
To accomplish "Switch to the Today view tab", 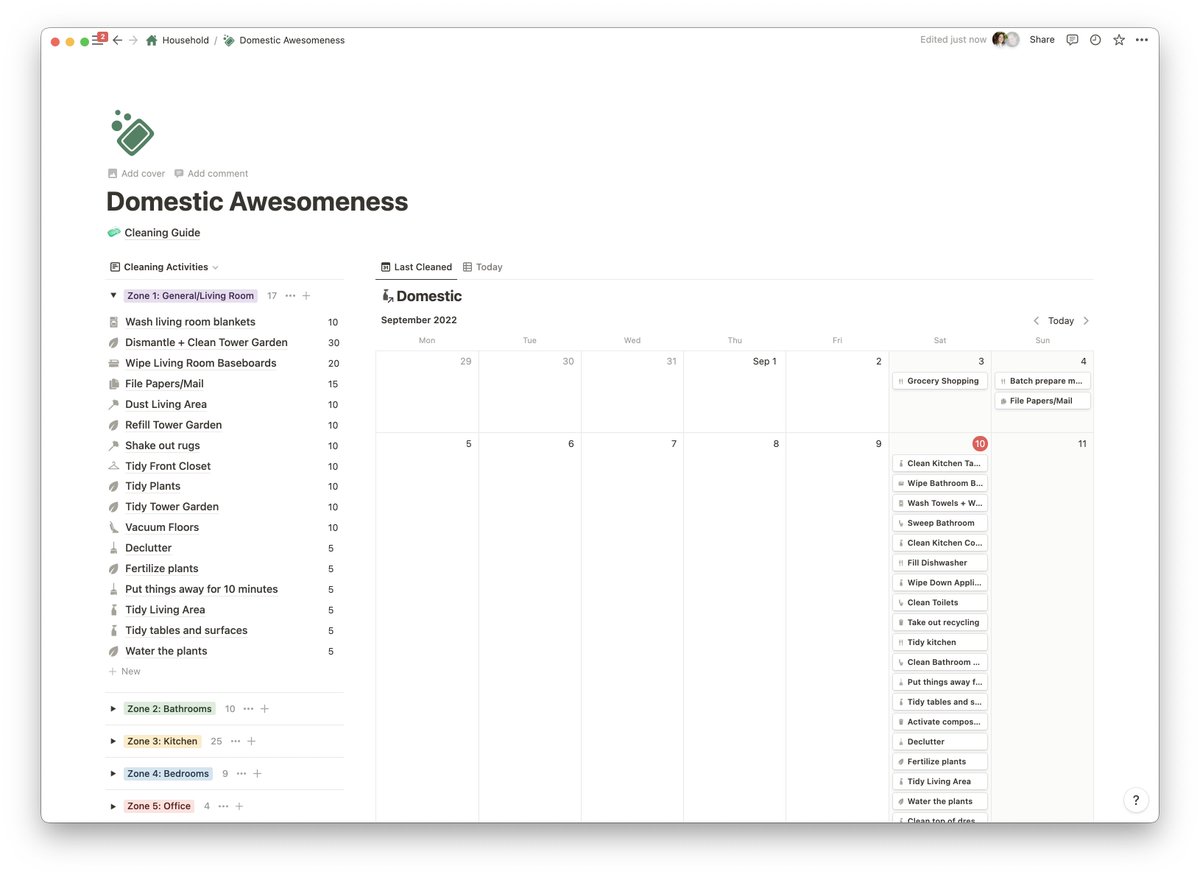I will pos(483,267).
